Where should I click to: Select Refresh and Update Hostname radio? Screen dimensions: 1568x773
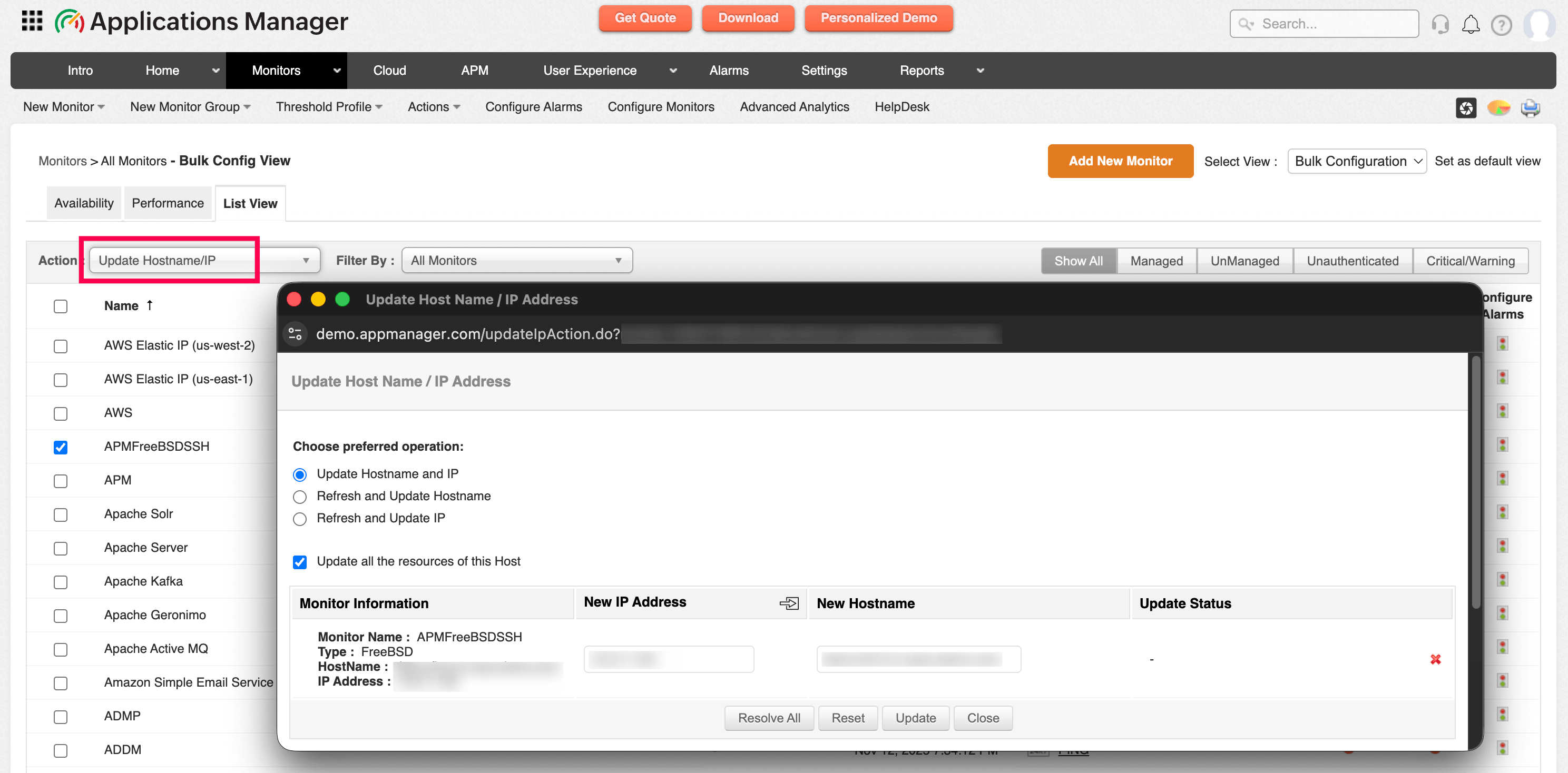(x=299, y=497)
